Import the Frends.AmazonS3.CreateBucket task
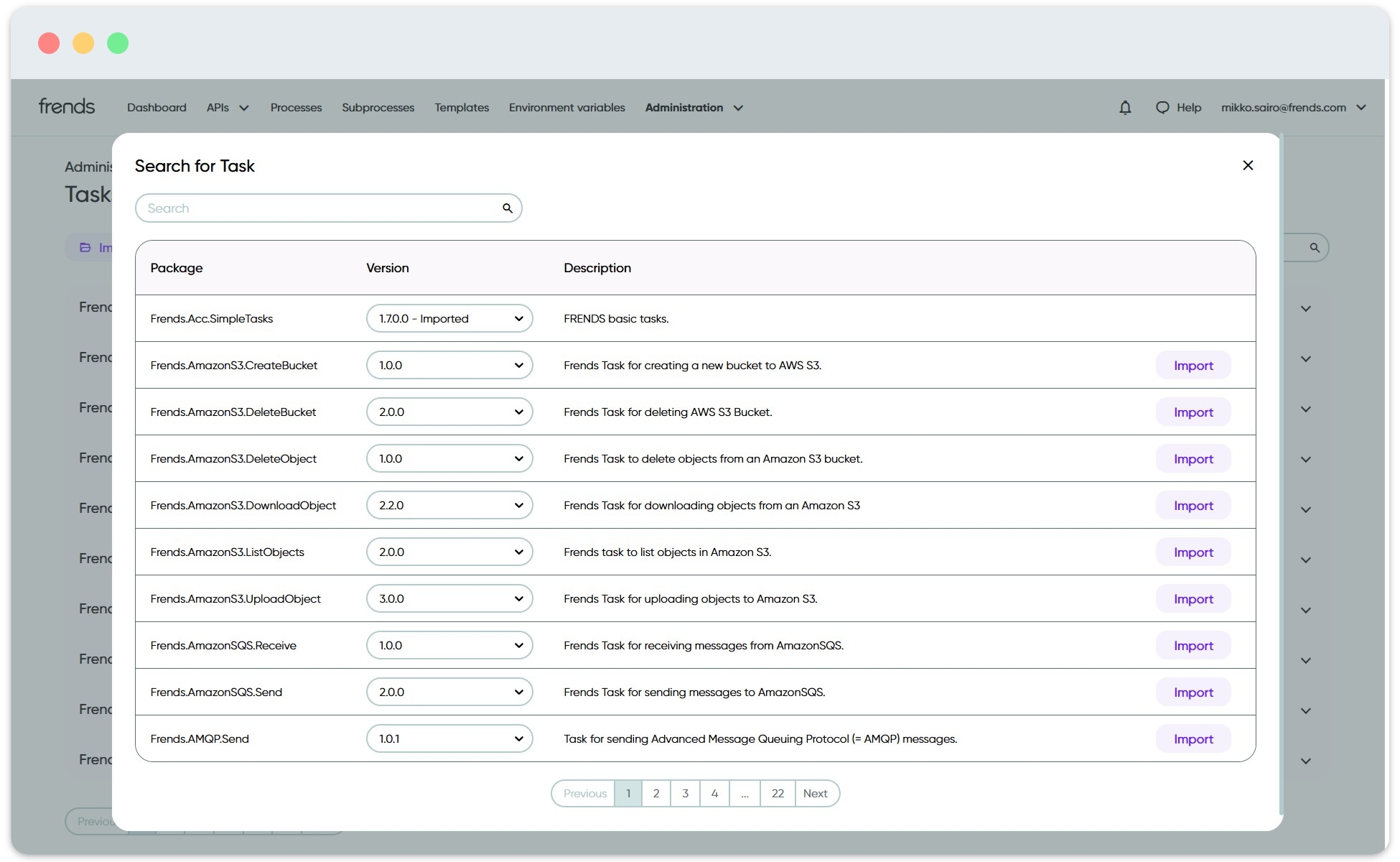Image resolution: width=1400 pixels, height=862 pixels. 1193,366
